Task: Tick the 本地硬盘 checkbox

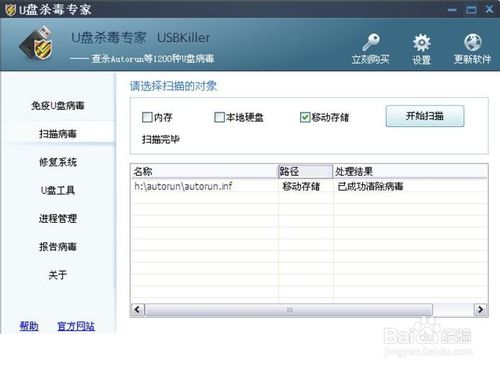Action: [219, 117]
